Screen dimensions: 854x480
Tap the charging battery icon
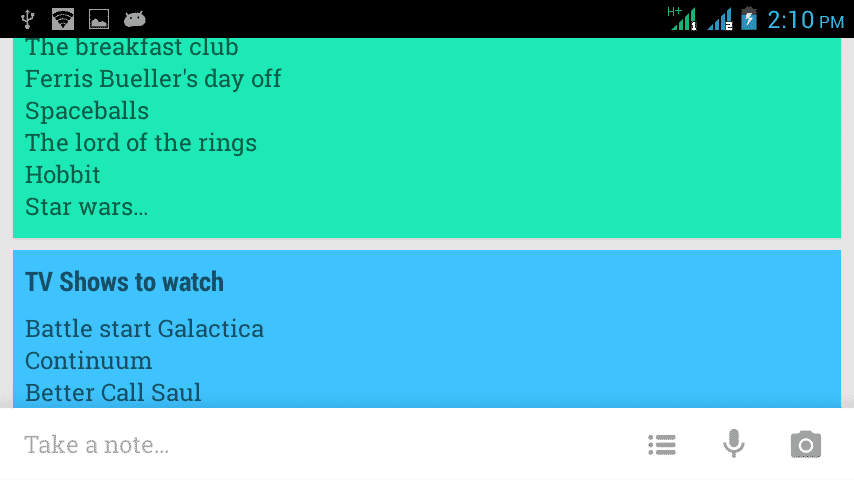point(749,19)
